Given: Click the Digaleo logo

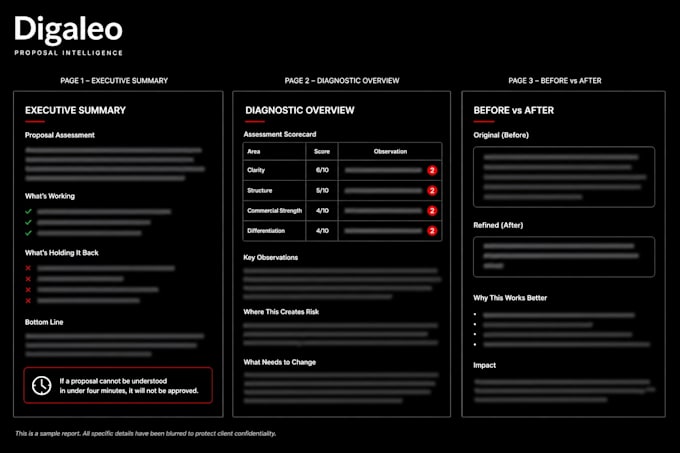Looking at the screenshot, I should [69, 30].
